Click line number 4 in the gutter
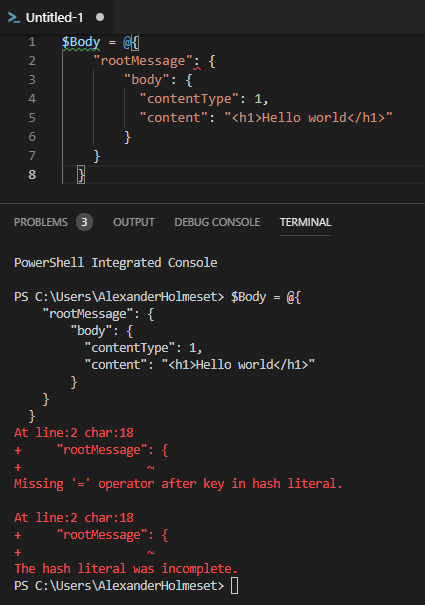This screenshot has height=605, width=425. coord(32,98)
